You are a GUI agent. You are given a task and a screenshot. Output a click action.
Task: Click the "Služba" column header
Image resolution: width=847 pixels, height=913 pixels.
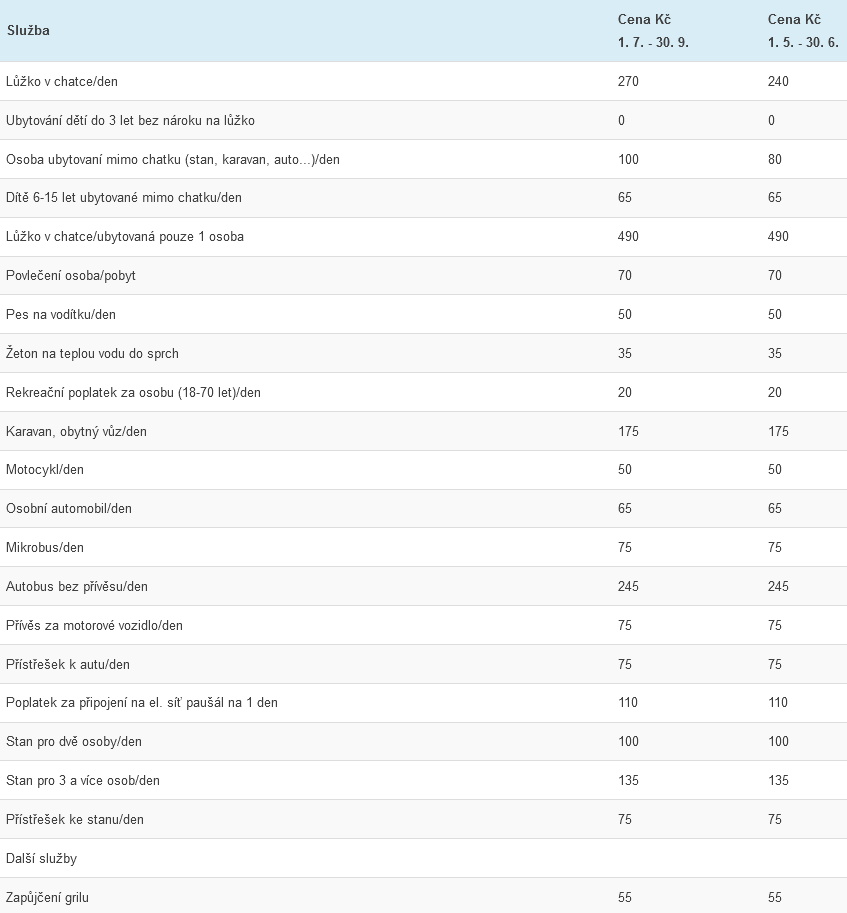click(x=28, y=30)
